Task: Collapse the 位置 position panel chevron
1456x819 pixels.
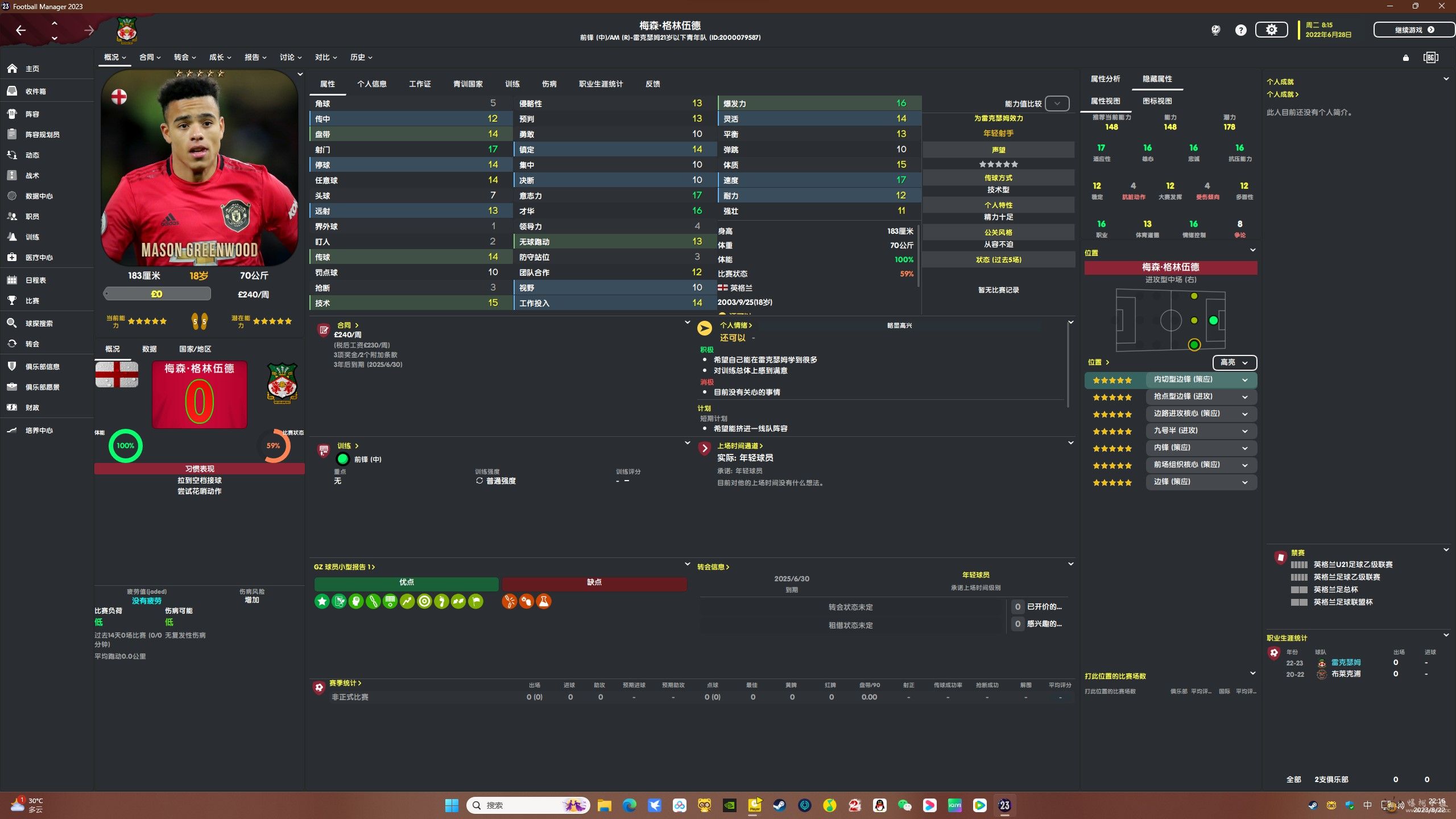Action: (x=1252, y=250)
